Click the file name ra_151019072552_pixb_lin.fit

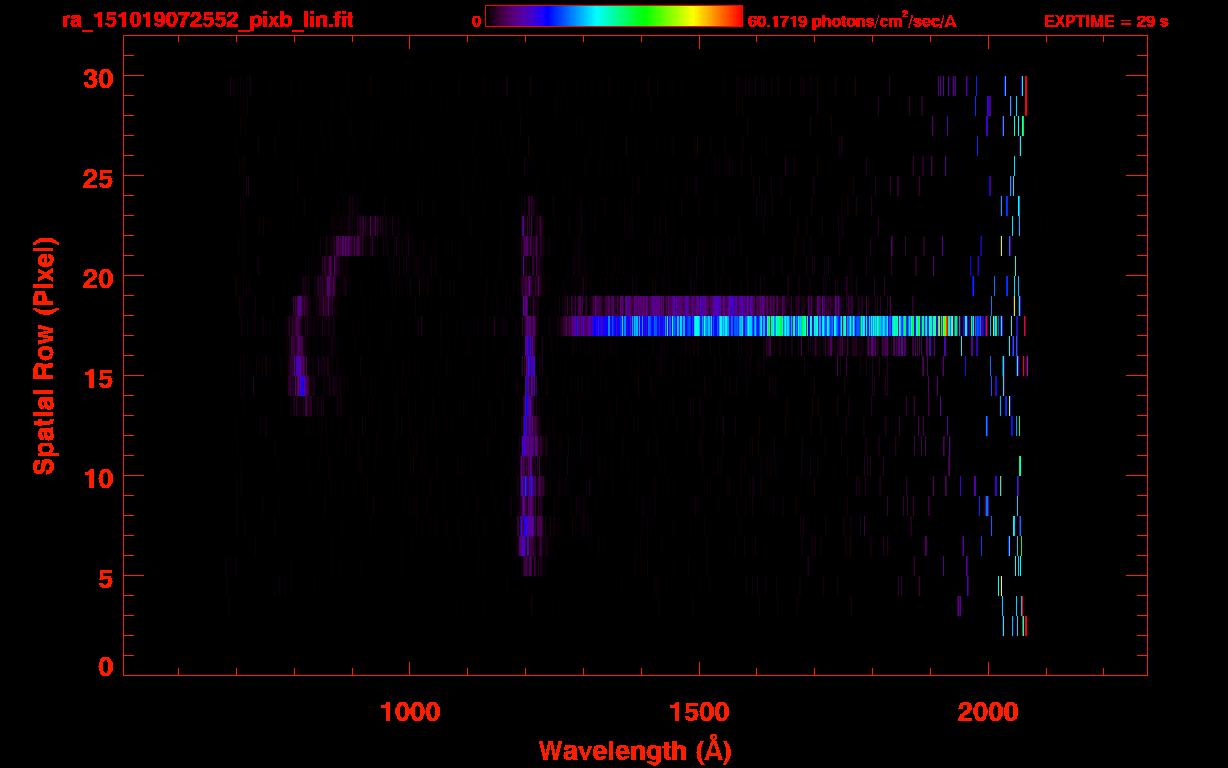click(x=206, y=20)
